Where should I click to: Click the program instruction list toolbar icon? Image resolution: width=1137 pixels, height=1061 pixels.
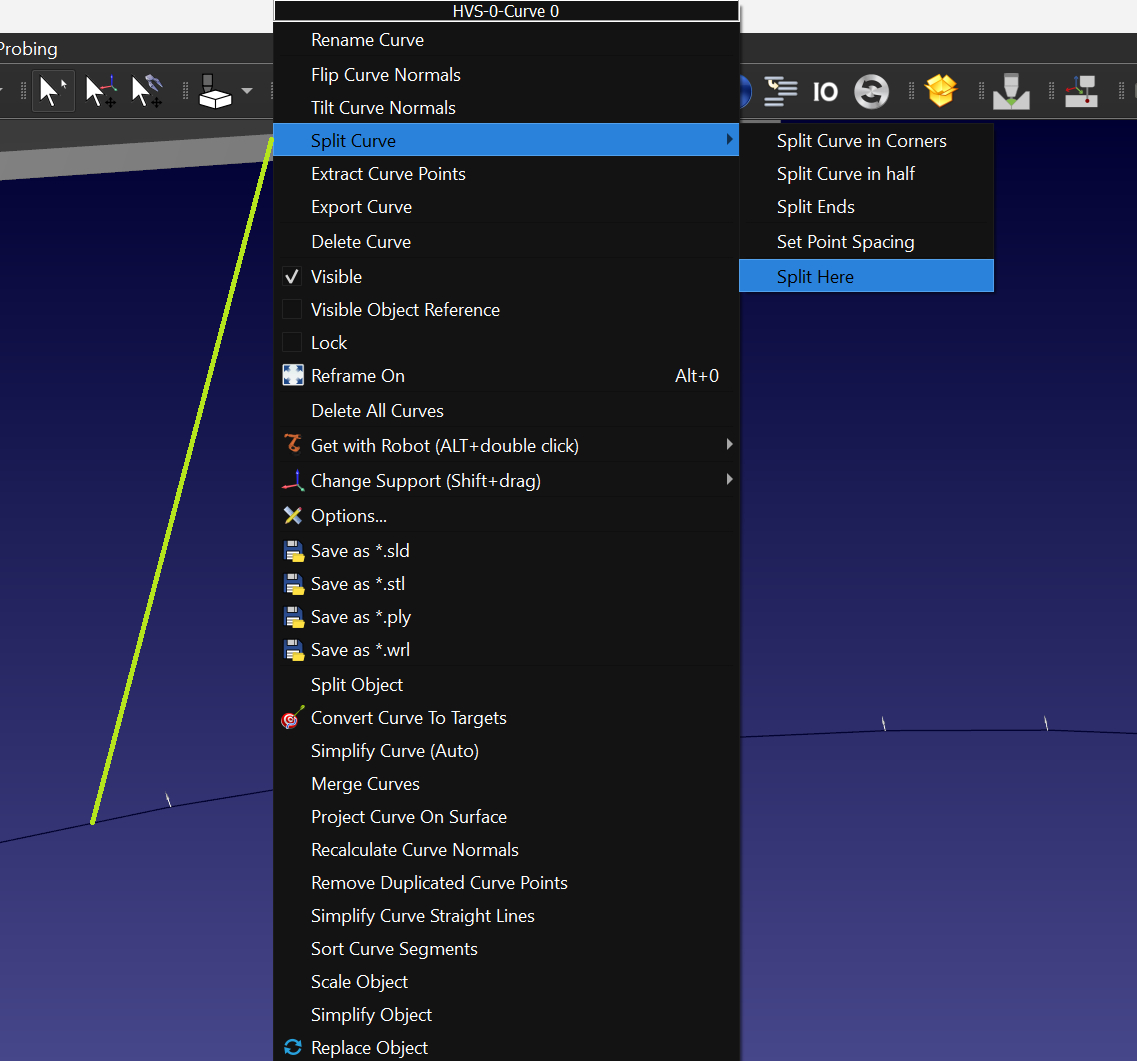780,91
